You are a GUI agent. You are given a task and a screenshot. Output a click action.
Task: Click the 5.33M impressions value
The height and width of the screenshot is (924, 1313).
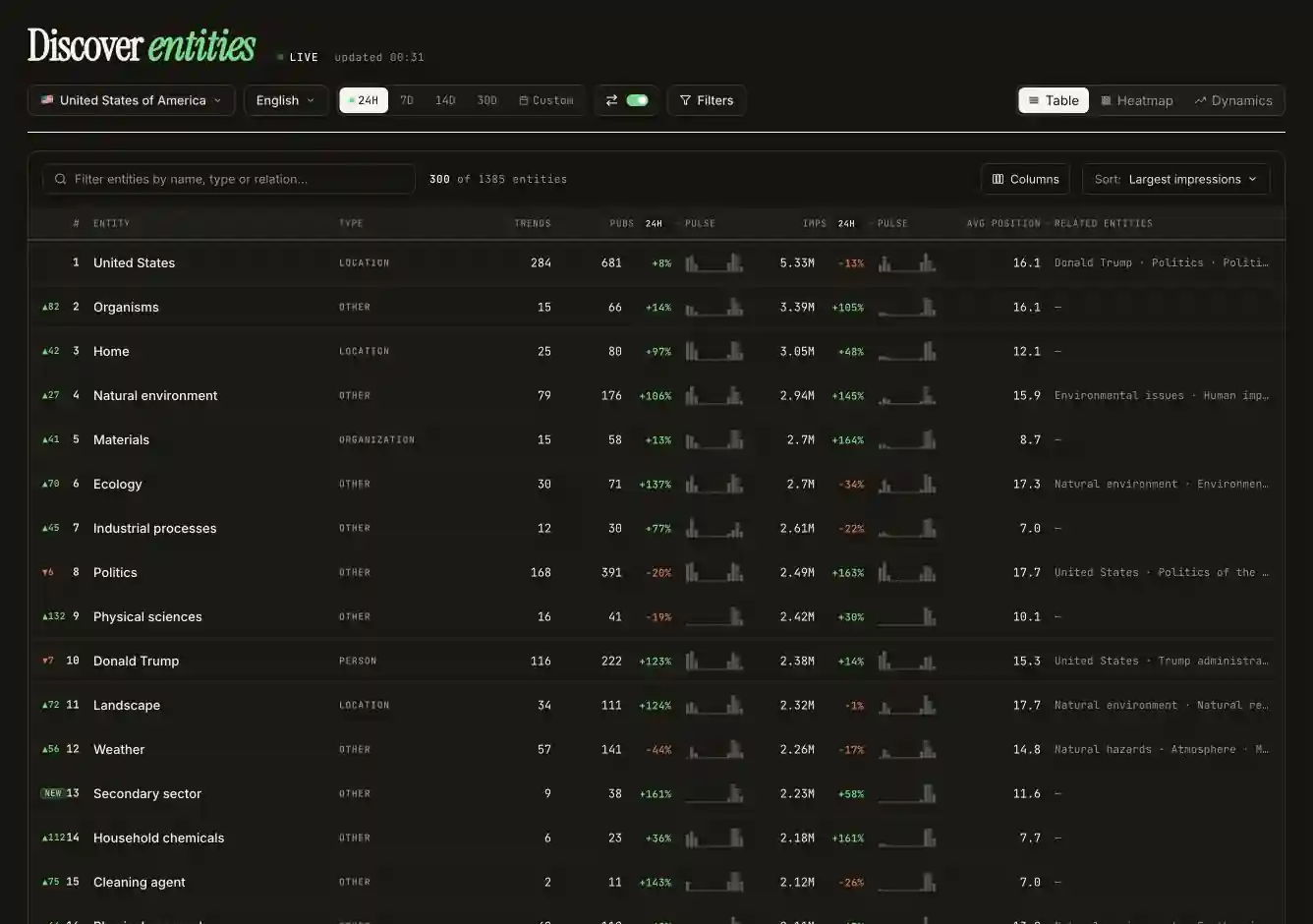coord(797,262)
